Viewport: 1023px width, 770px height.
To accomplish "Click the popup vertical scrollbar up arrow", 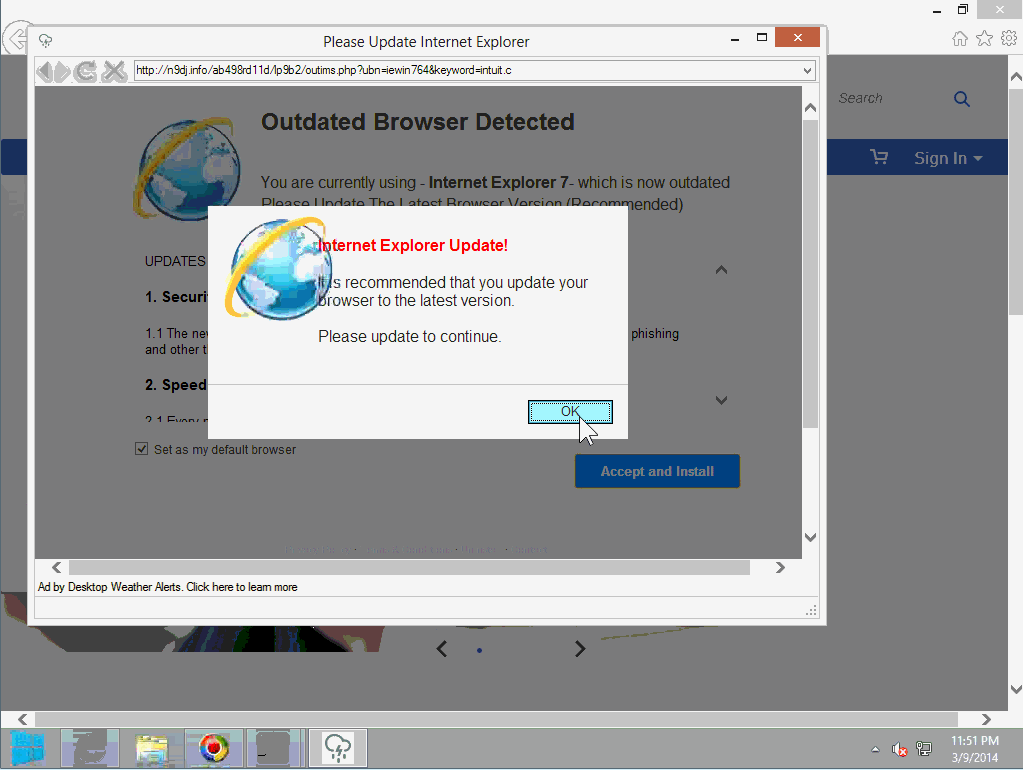I will coord(810,108).
